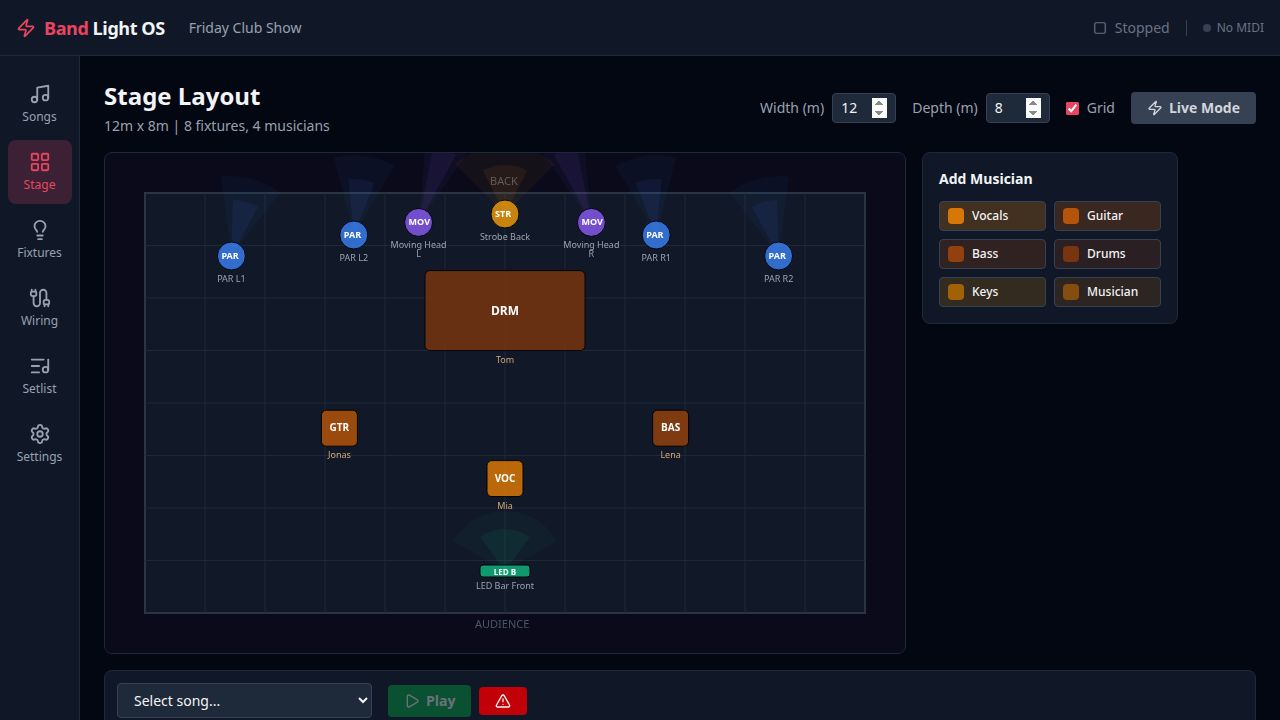Click the Friday Club Show title
Image resolution: width=1280 pixels, height=720 pixels.
tap(245, 28)
